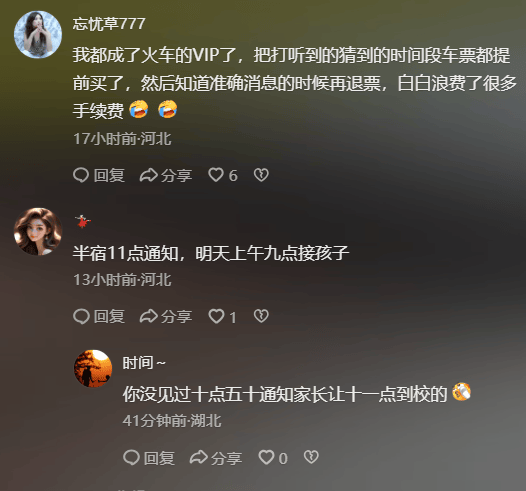This screenshot has height=491, width=526.
Task: Like the comment with 6 likes
Action: tap(223, 175)
